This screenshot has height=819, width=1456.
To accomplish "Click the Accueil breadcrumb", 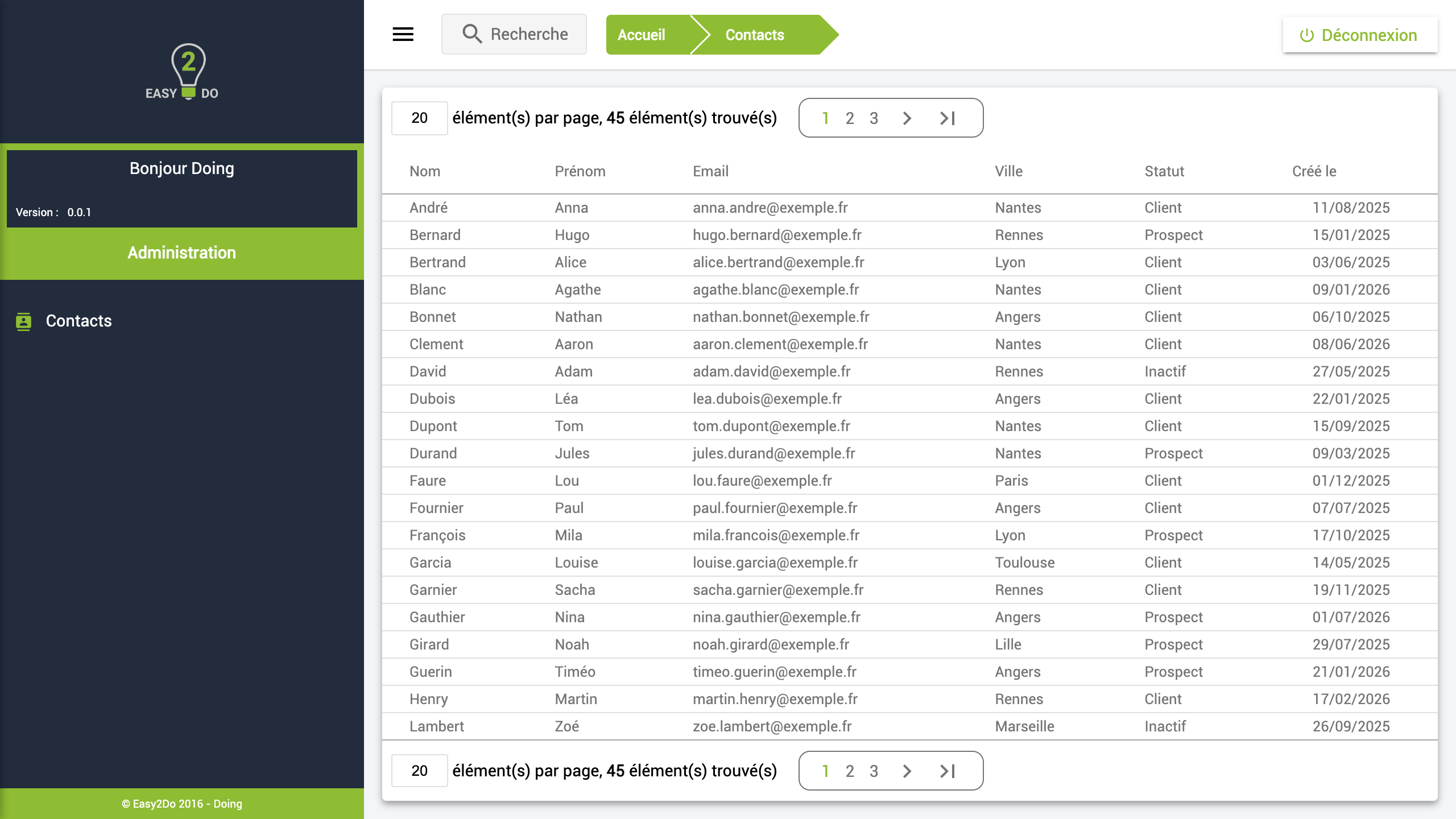I will [642, 35].
